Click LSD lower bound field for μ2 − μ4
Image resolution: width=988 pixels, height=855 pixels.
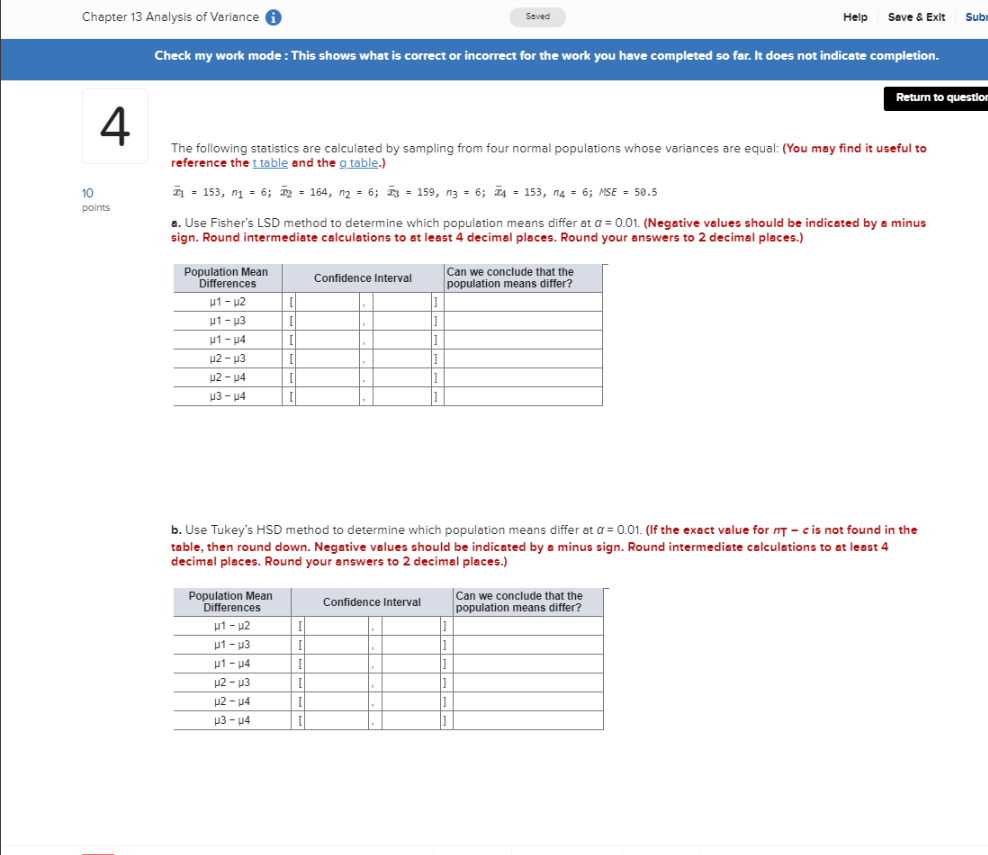[x=327, y=377]
